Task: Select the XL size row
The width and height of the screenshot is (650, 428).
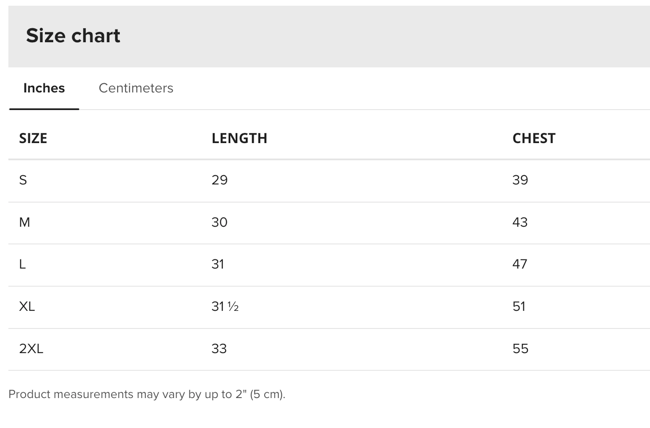Action: 27,306
